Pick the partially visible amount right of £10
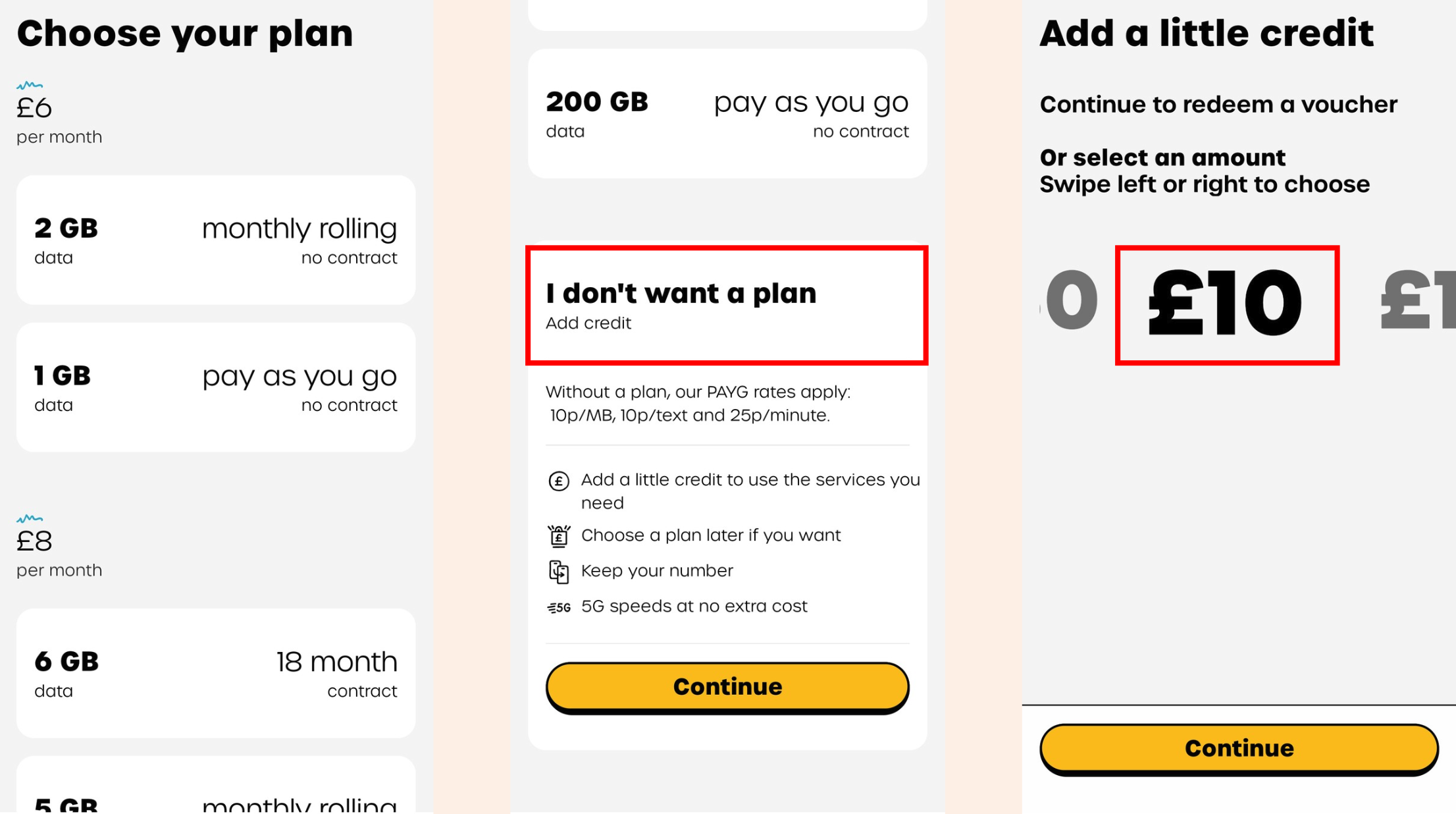 (1418, 302)
